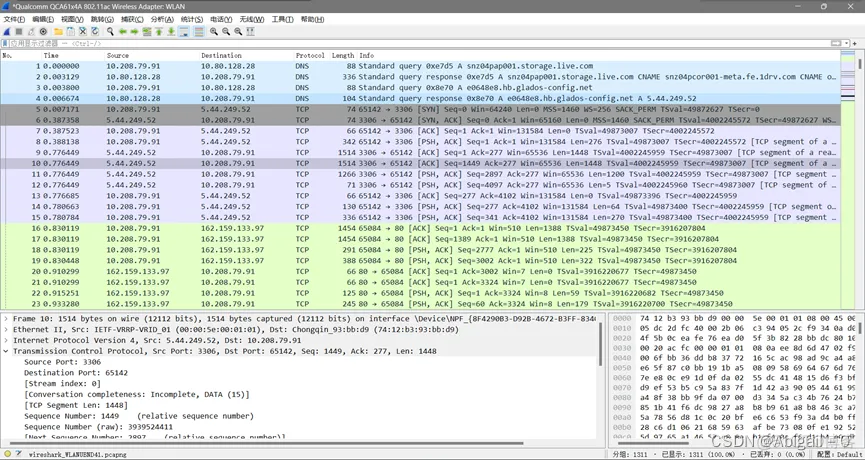This screenshot has height=460, width=865.
Task: Select packet 16 to 162.159.133.97
Action: coord(420,228)
